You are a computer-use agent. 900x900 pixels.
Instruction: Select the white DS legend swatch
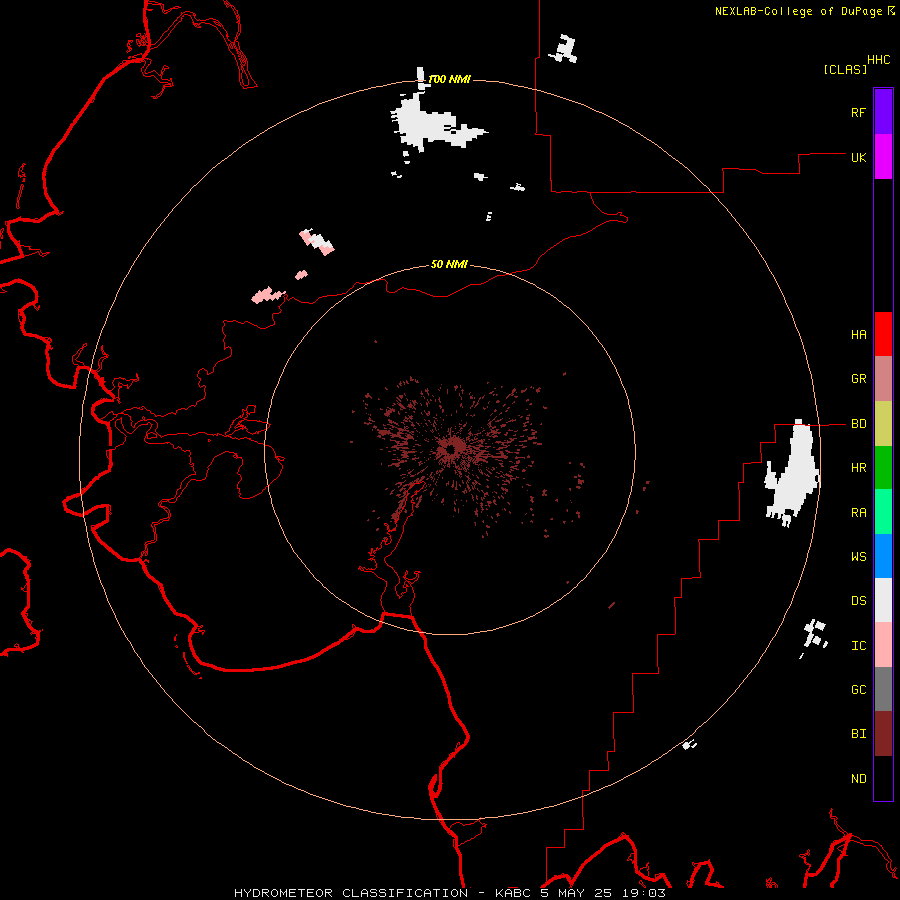[x=883, y=600]
